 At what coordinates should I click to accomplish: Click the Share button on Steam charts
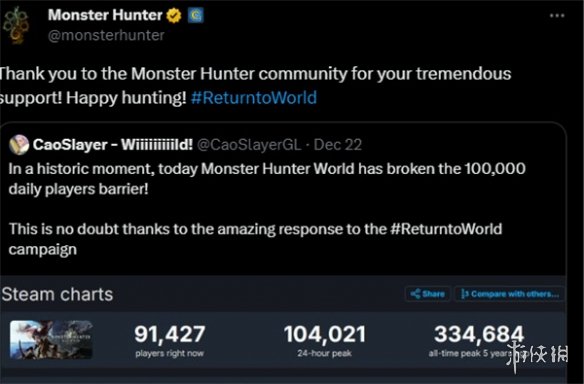pyautogui.click(x=428, y=294)
